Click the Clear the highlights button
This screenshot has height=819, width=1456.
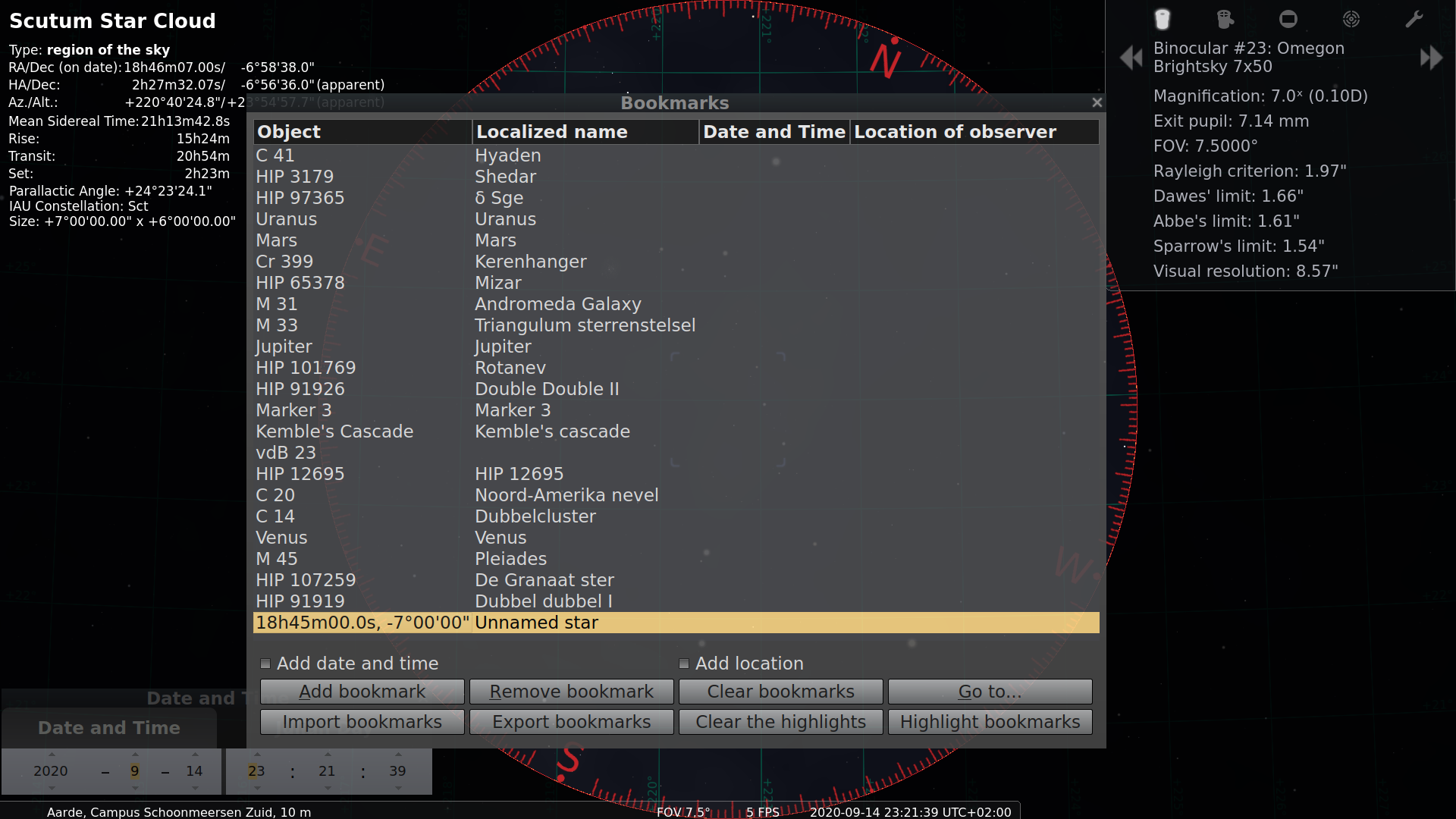(x=781, y=722)
